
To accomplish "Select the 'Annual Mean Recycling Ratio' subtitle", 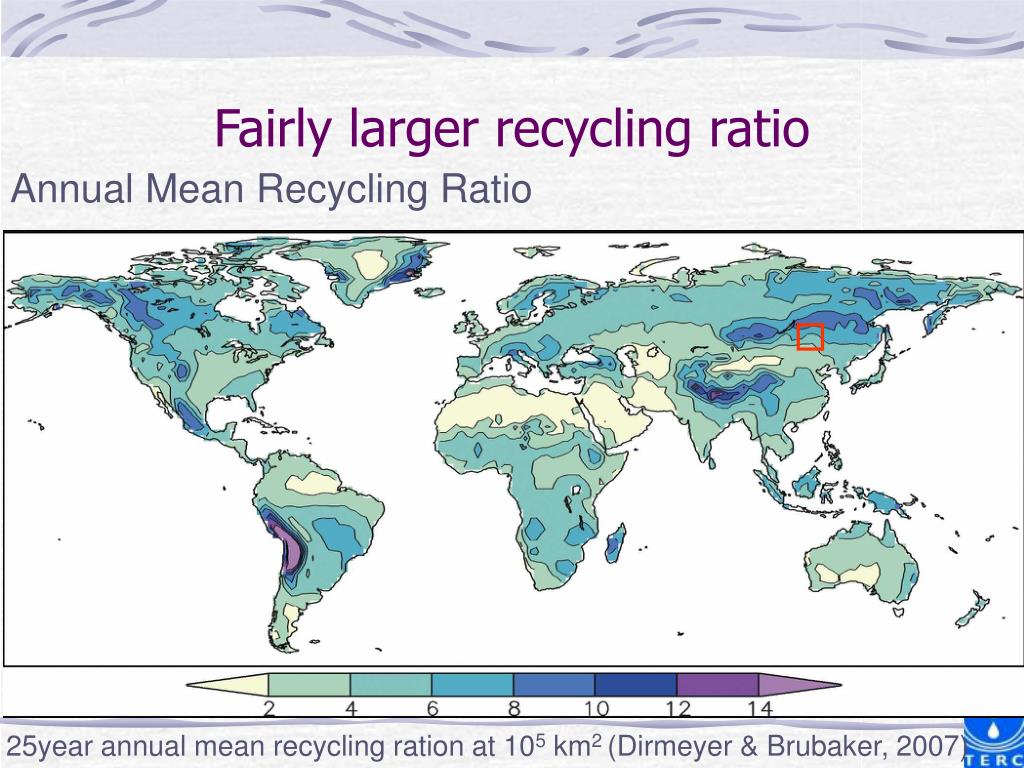I will (x=271, y=189).
